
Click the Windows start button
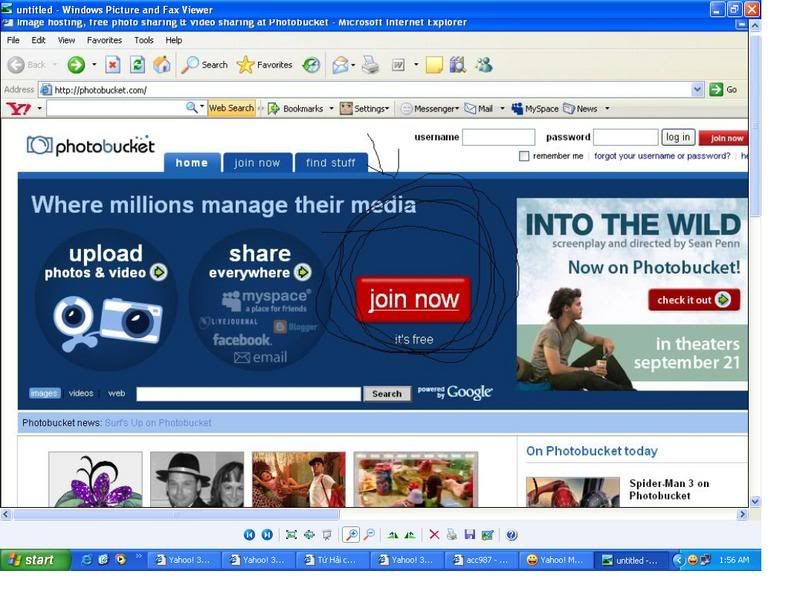[x=36, y=560]
